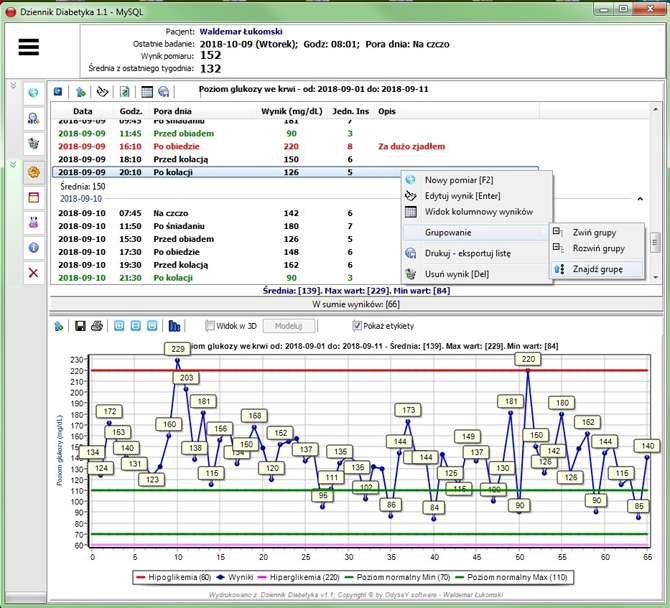Zoom out the chart with minus icon
The image size is (670, 608).
tap(135, 326)
